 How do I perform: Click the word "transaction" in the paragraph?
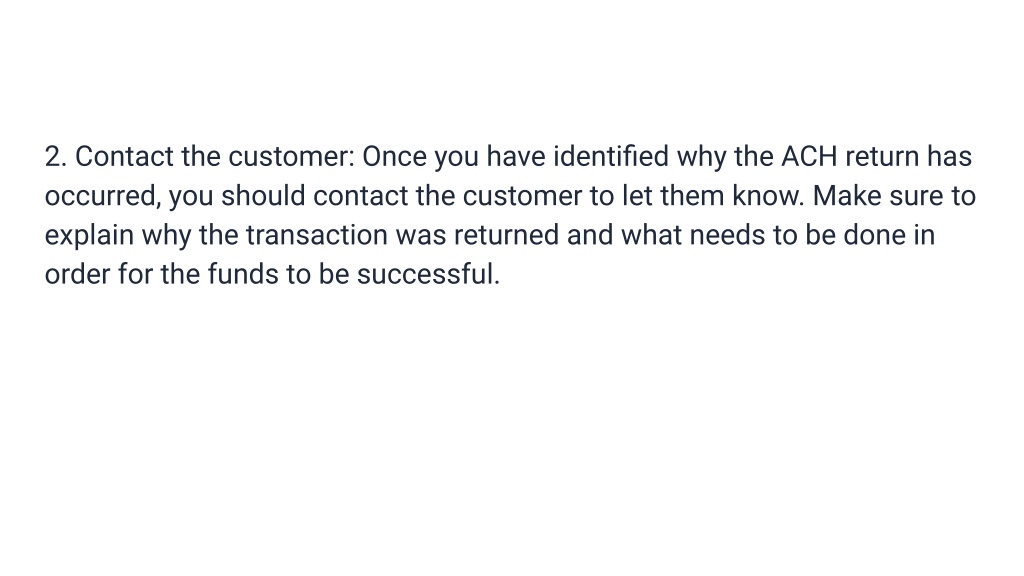(317, 235)
